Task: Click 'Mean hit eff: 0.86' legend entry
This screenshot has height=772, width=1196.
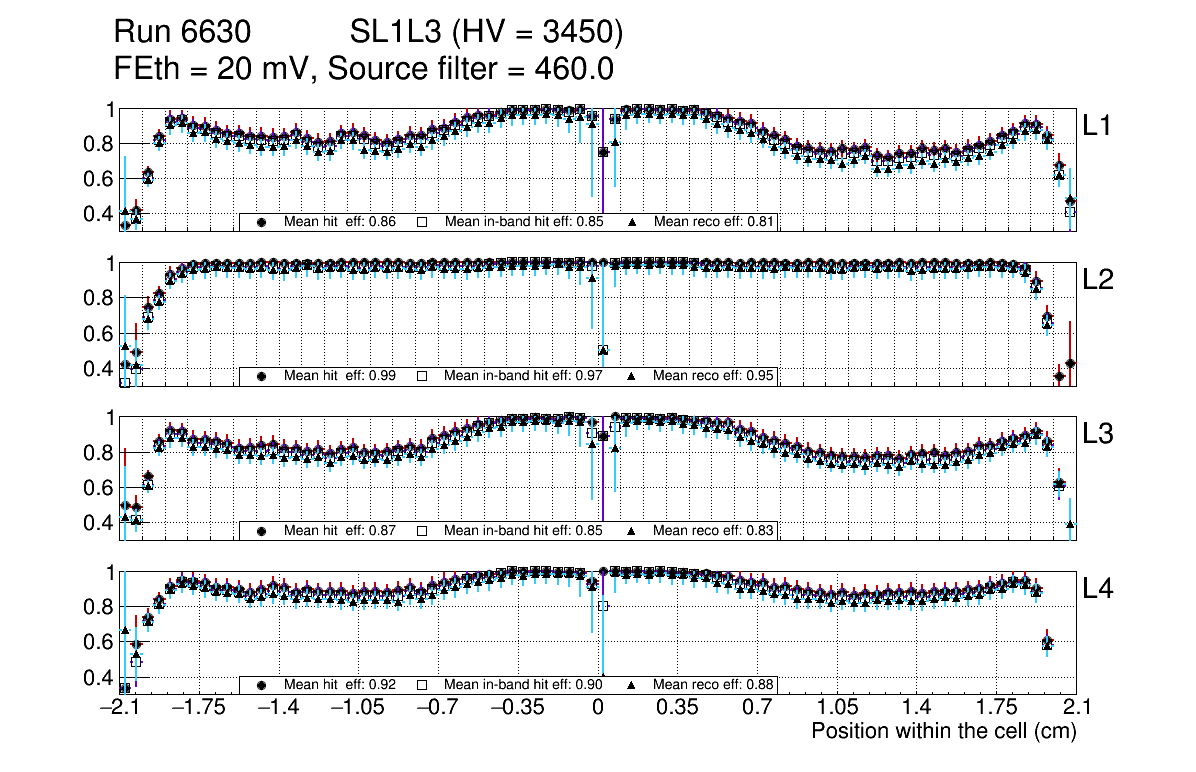Action: click(x=340, y=222)
